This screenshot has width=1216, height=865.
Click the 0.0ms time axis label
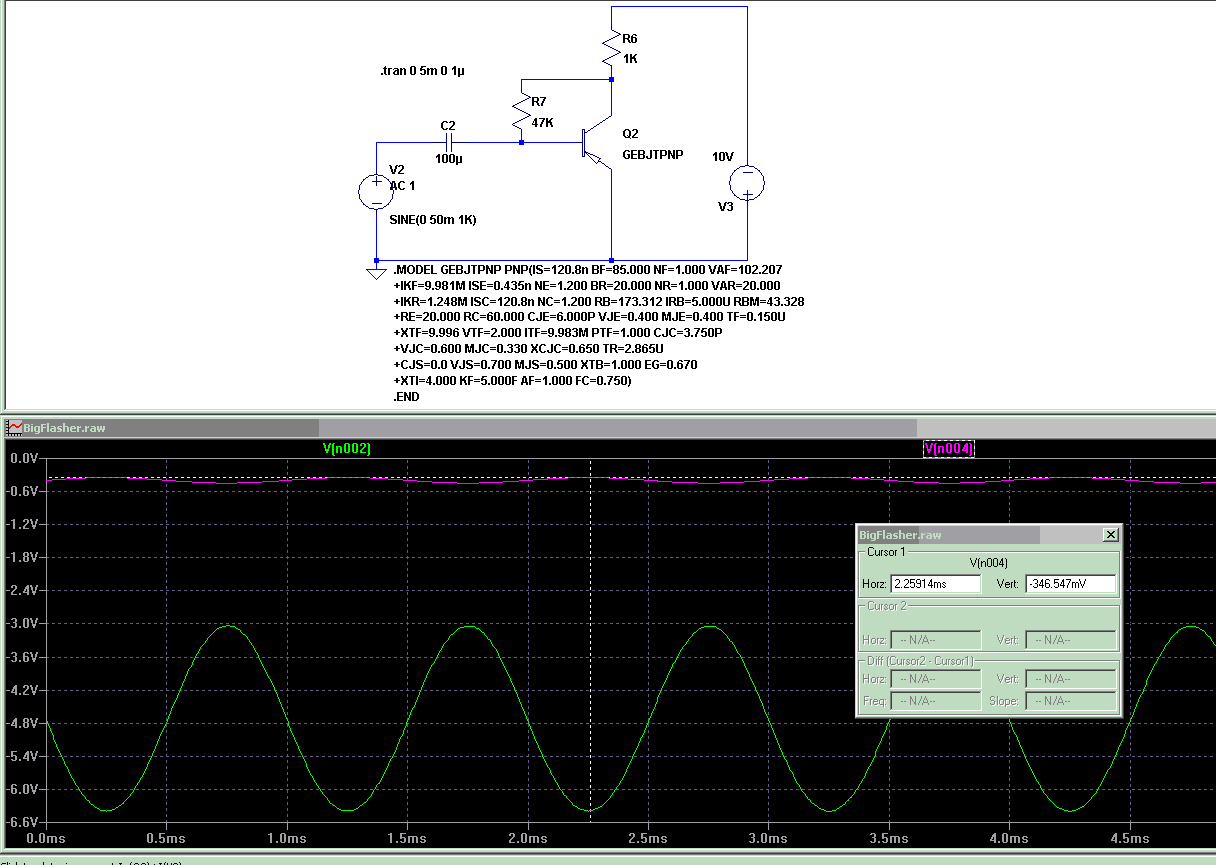pyautogui.click(x=47, y=838)
